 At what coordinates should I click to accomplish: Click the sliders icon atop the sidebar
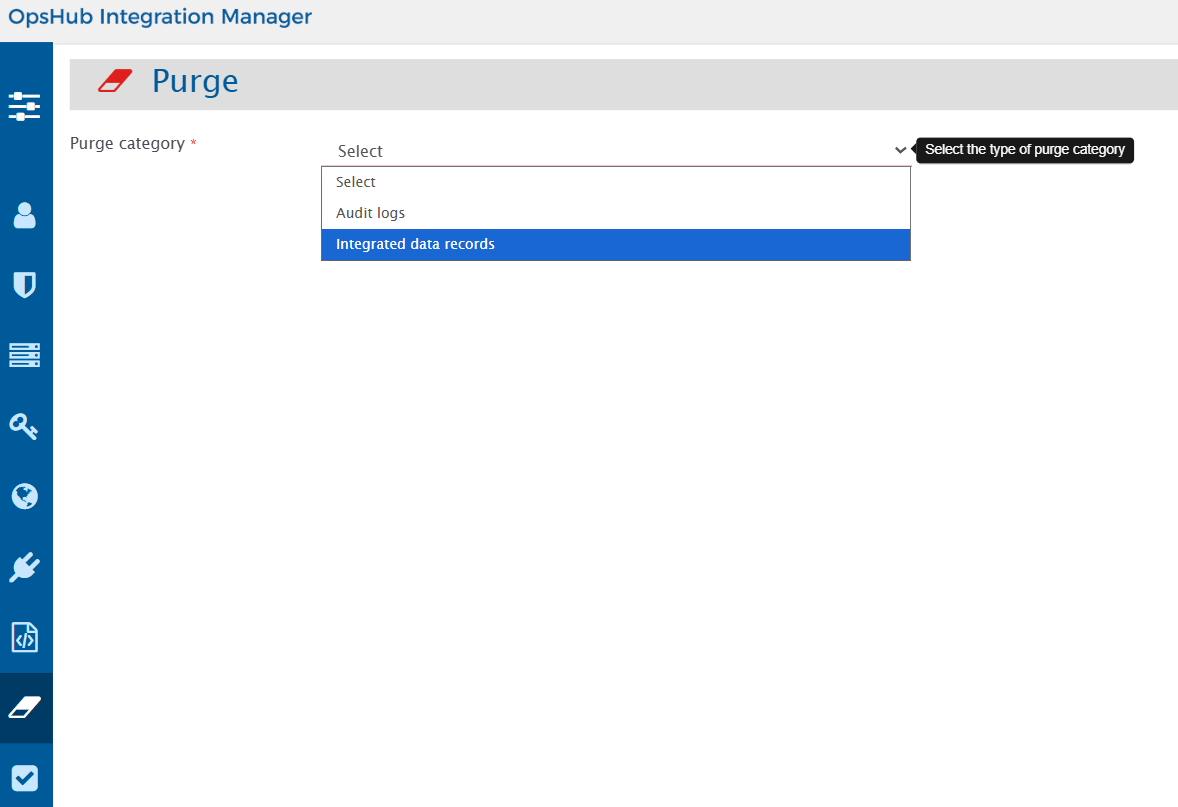pyautogui.click(x=25, y=106)
